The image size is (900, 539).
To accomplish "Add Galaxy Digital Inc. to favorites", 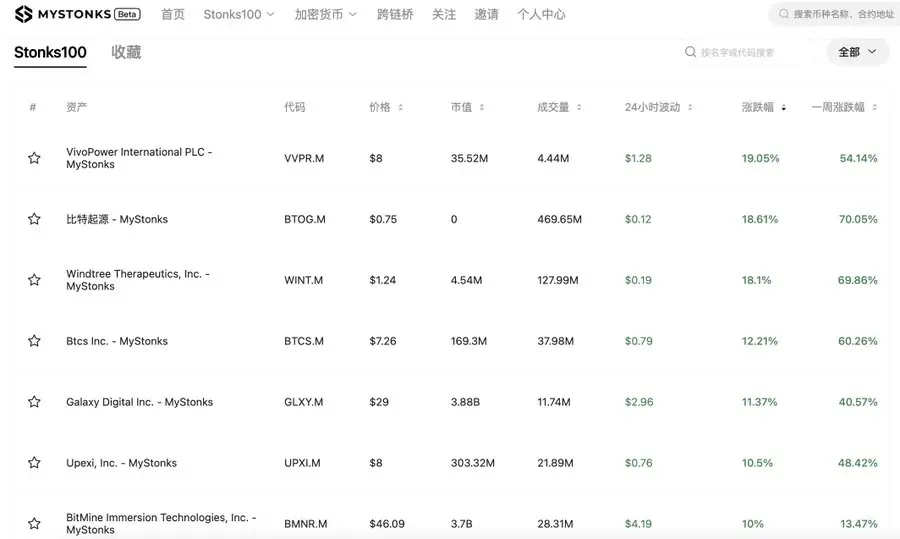I will 34,401.
